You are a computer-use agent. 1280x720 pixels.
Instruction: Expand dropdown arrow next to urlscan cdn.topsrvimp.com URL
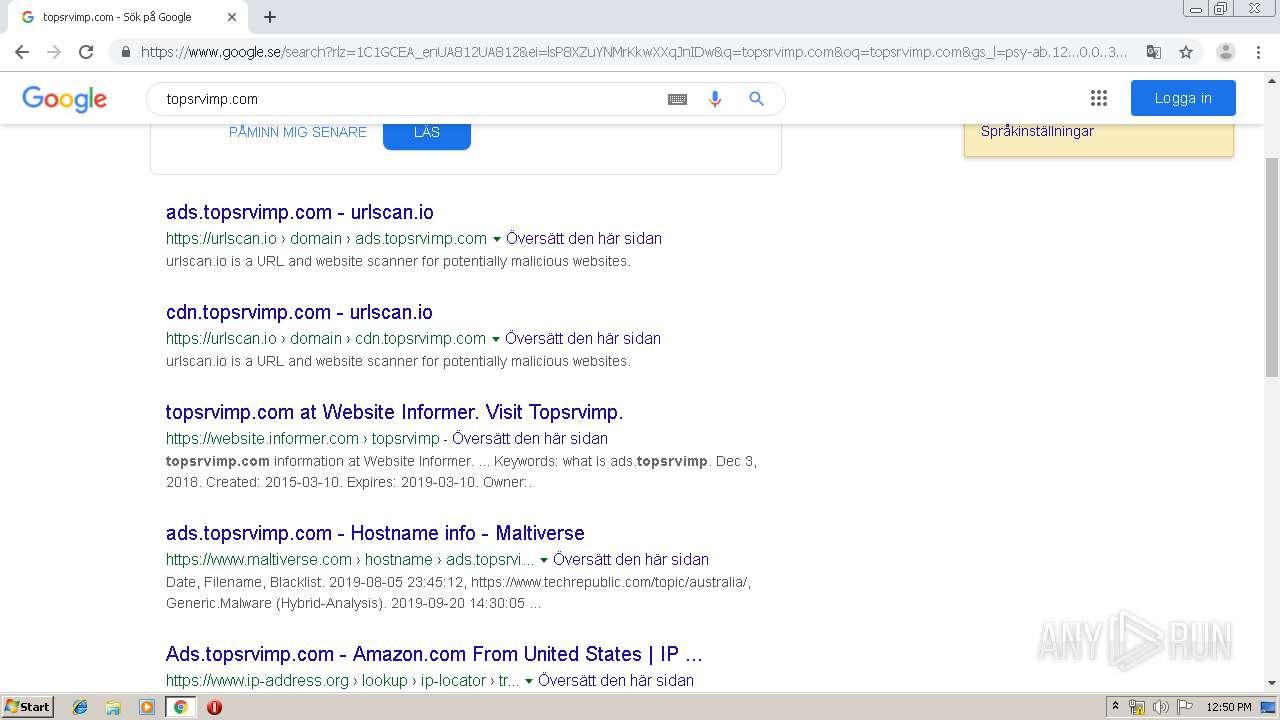pos(495,339)
